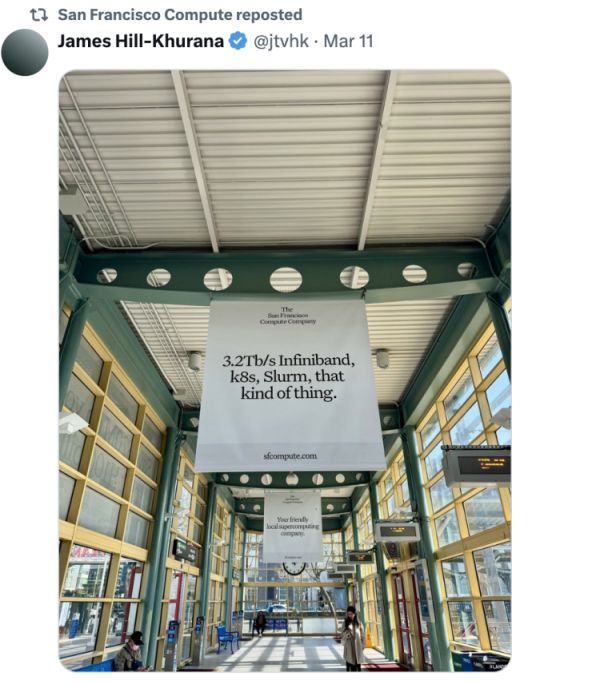Click the James Hill-Khurana display name
Image resolution: width=600 pixels, height=684 pixels.
pos(140,41)
